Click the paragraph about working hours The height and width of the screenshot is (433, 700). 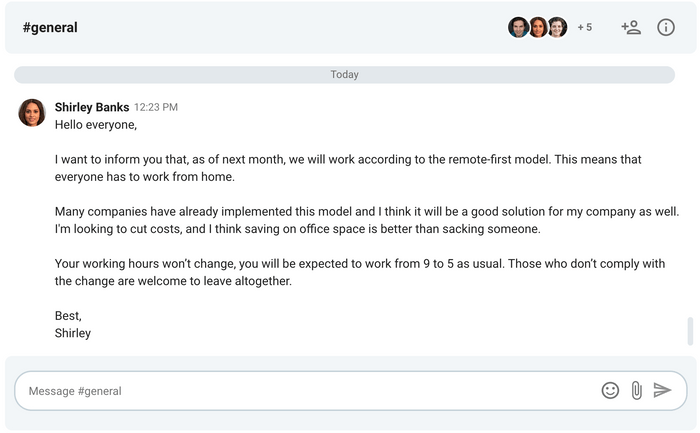click(350, 272)
